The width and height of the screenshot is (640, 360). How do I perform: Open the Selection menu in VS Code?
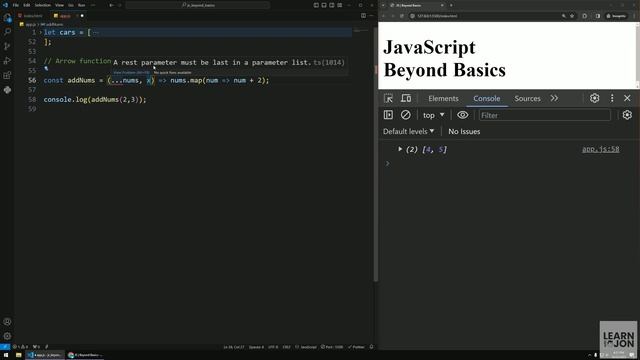42,5
